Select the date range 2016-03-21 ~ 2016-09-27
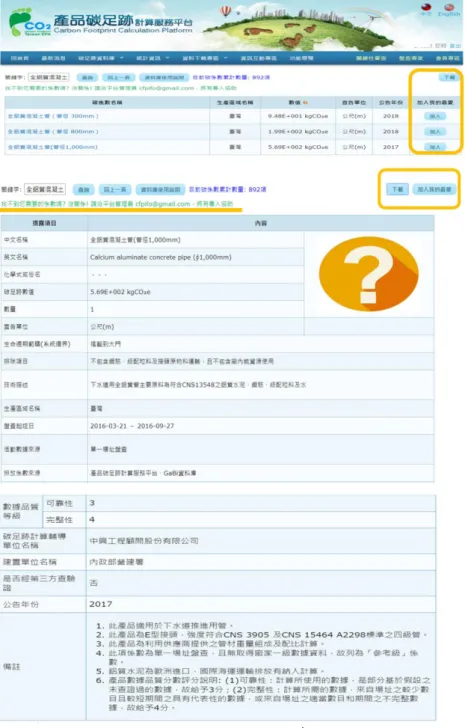This screenshot has height=728, width=465. tap(132, 426)
